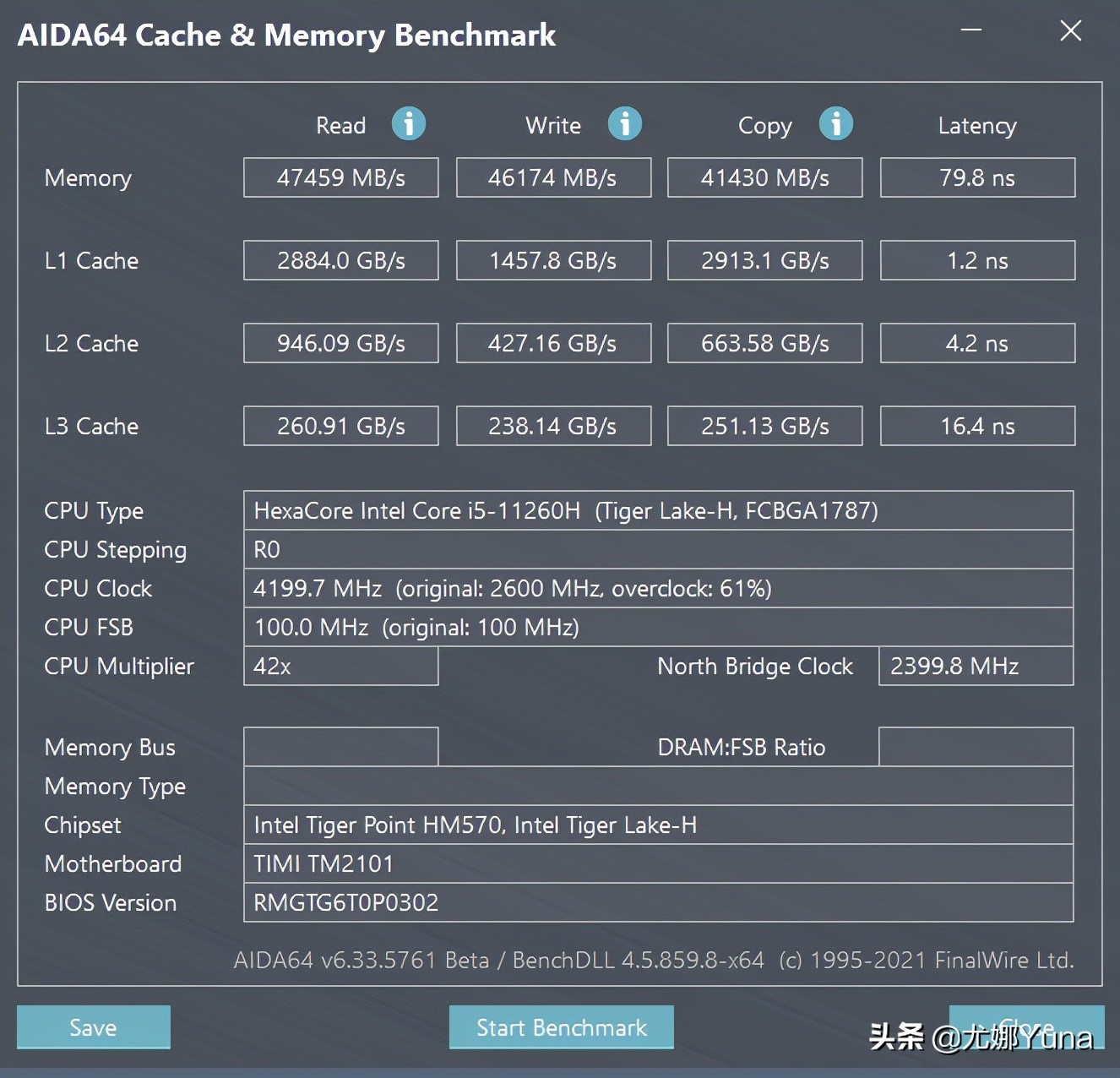1120x1078 pixels.
Task: Click the Write column header label
Action: (x=553, y=125)
